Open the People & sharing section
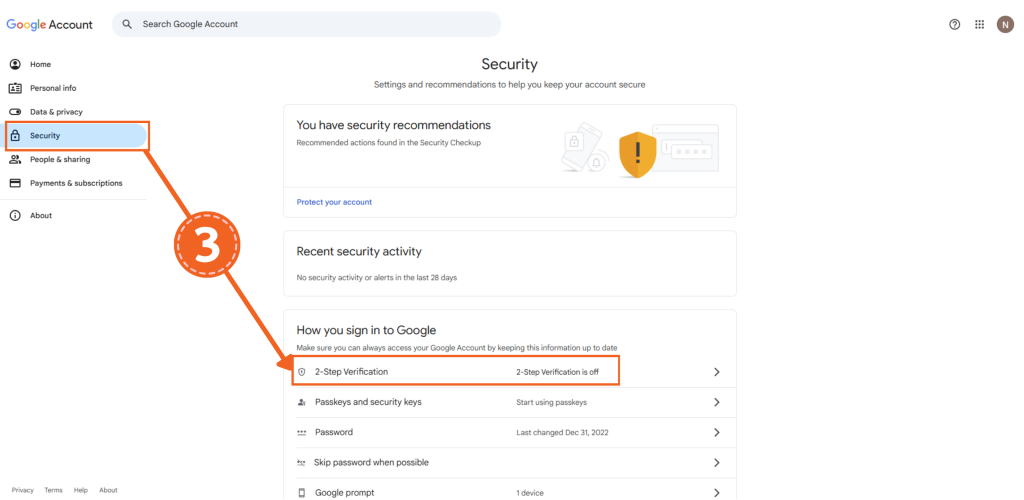Viewport: 1024px width, 500px height. [59, 159]
